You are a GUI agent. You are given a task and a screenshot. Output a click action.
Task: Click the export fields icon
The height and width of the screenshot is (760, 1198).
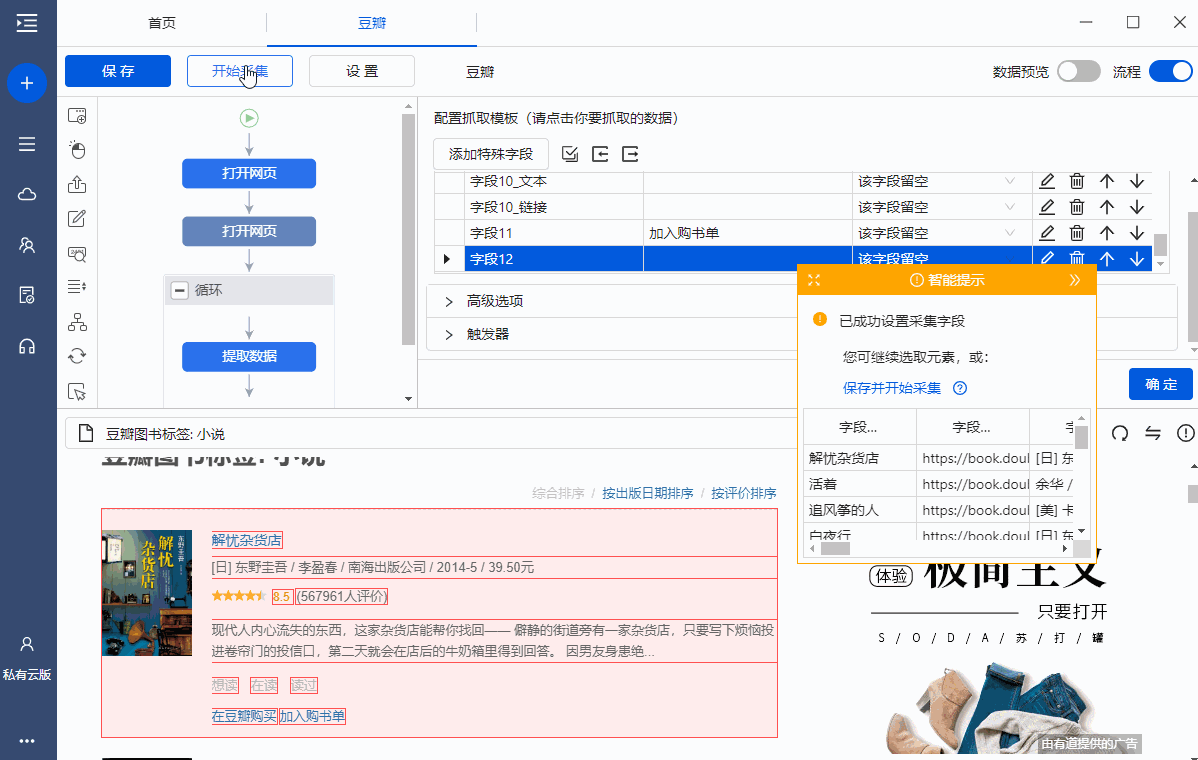tap(630, 154)
